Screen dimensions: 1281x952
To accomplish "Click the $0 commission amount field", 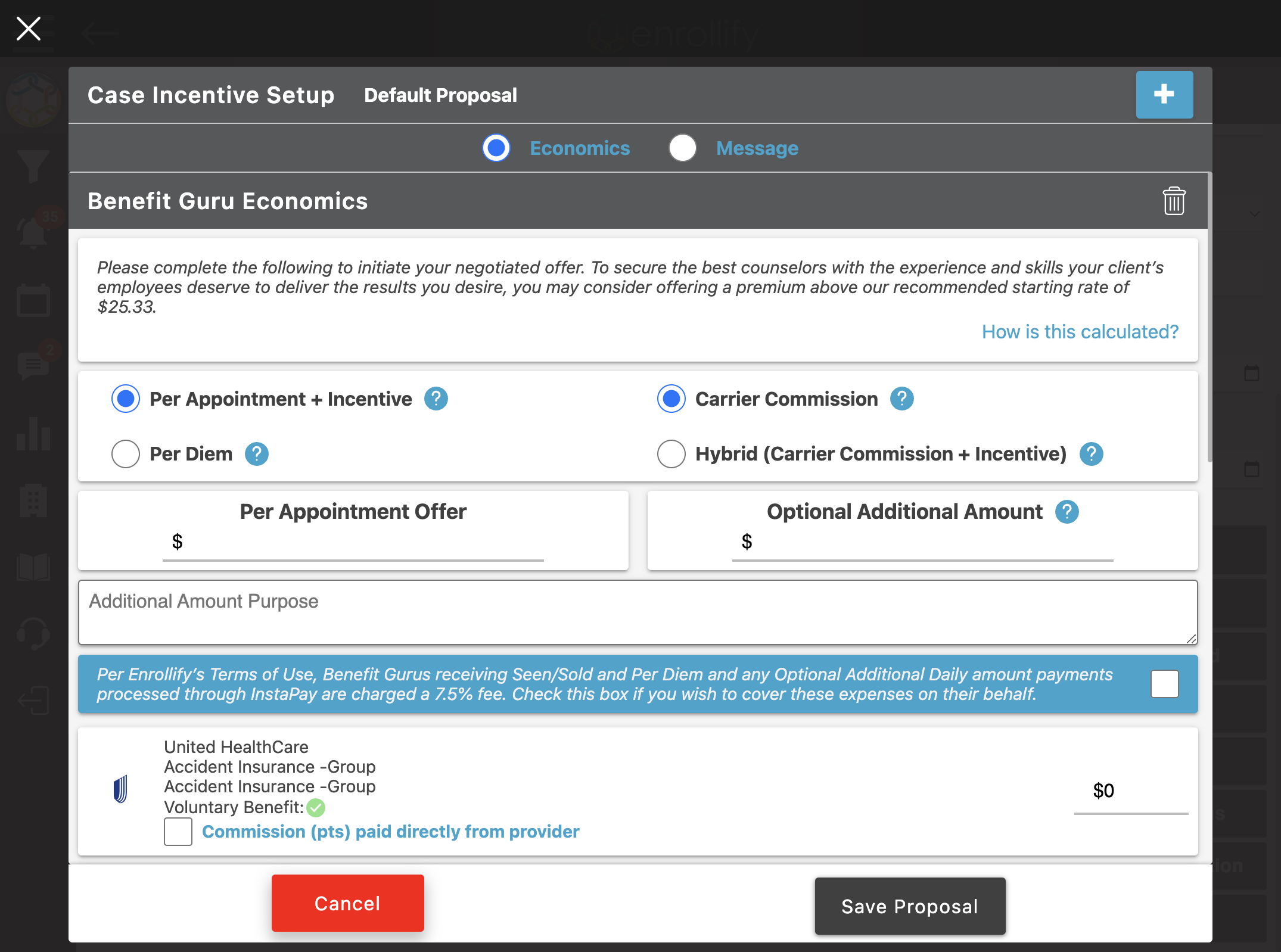I will click(x=1131, y=791).
